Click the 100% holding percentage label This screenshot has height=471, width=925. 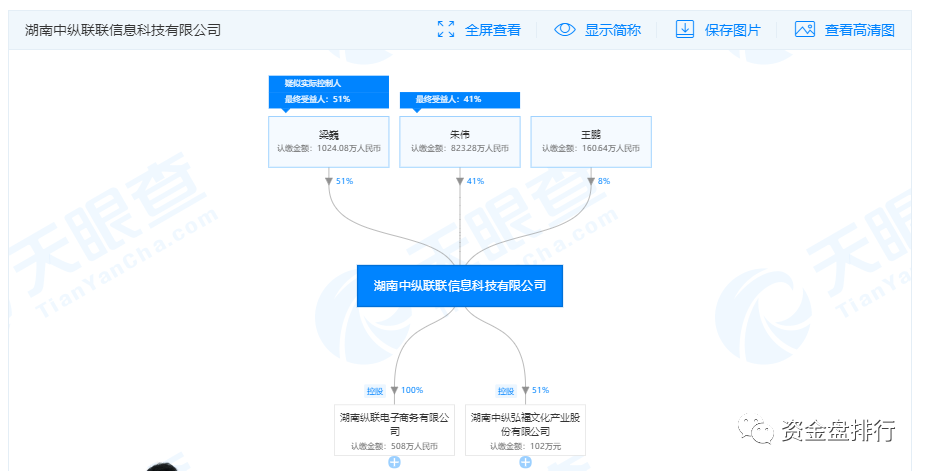tap(412, 390)
